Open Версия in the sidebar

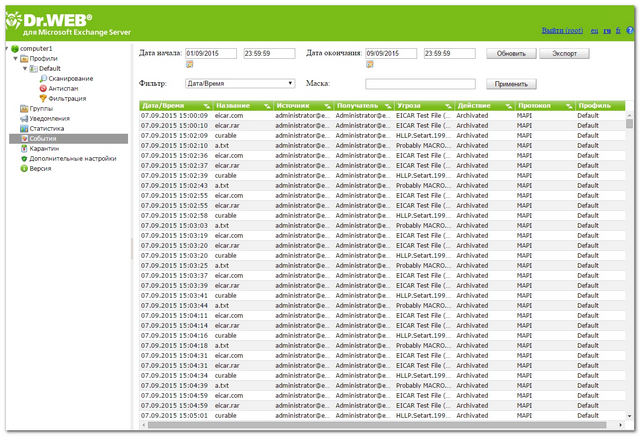[x=40, y=169]
